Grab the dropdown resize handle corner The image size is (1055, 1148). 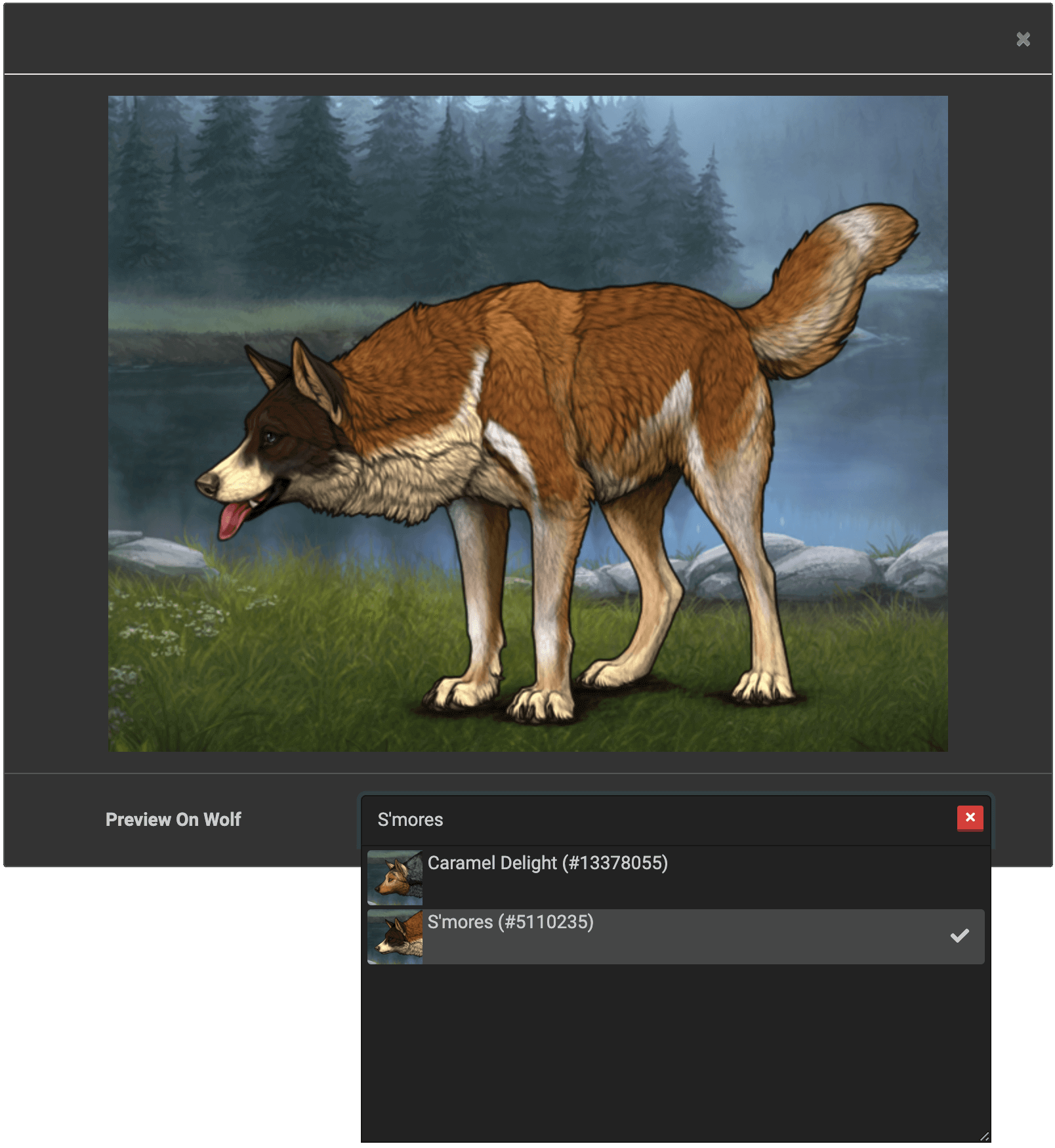[x=984, y=1136]
